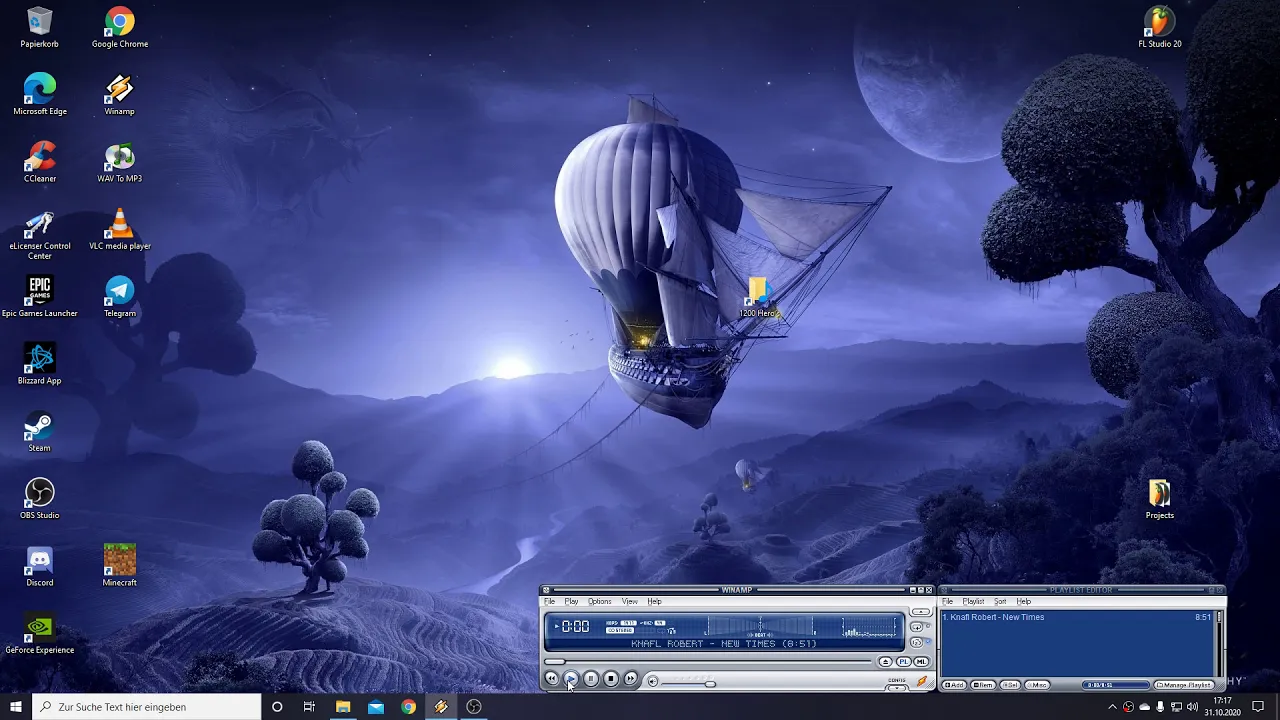1280x720 pixels.
Task: Click the Winamp lightning bolt logo
Action: tap(922, 681)
